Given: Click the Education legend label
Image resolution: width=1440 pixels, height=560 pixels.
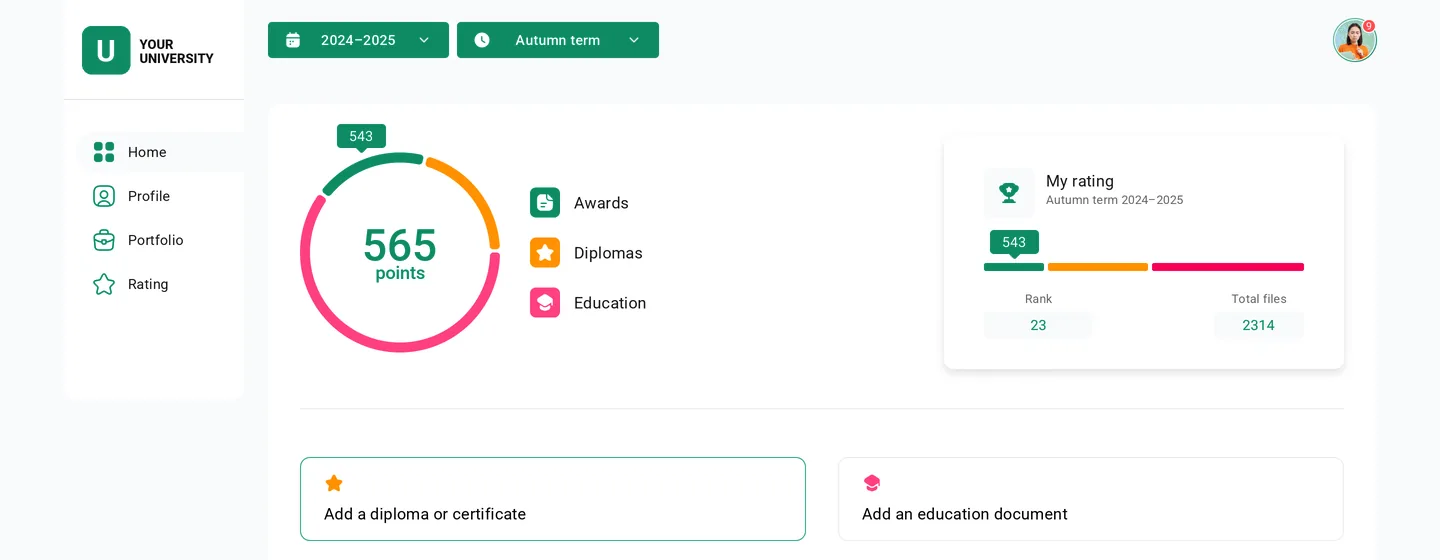Looking at the screenshot, I should (x=610, y=303).
